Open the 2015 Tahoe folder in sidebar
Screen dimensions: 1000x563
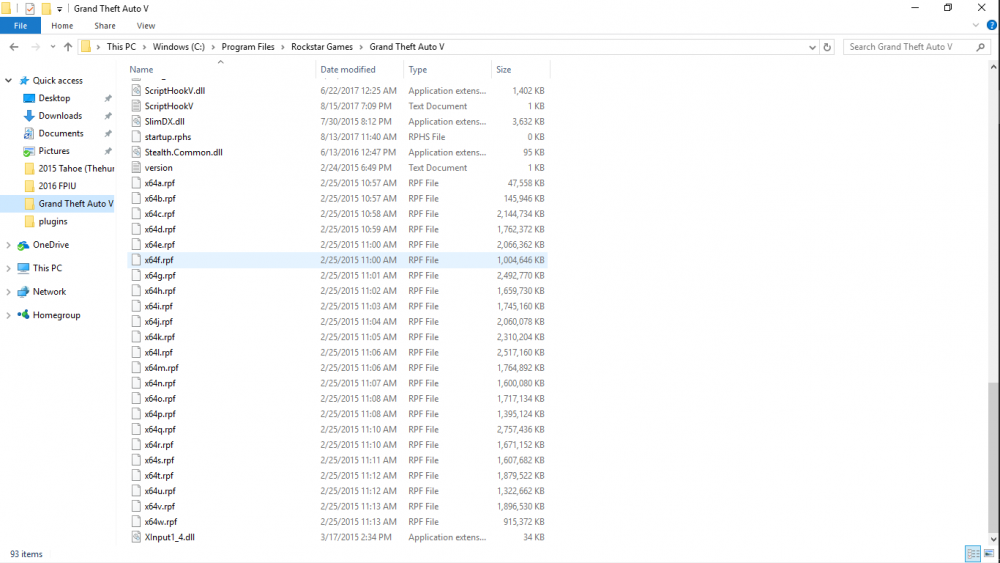coord(76,168)
